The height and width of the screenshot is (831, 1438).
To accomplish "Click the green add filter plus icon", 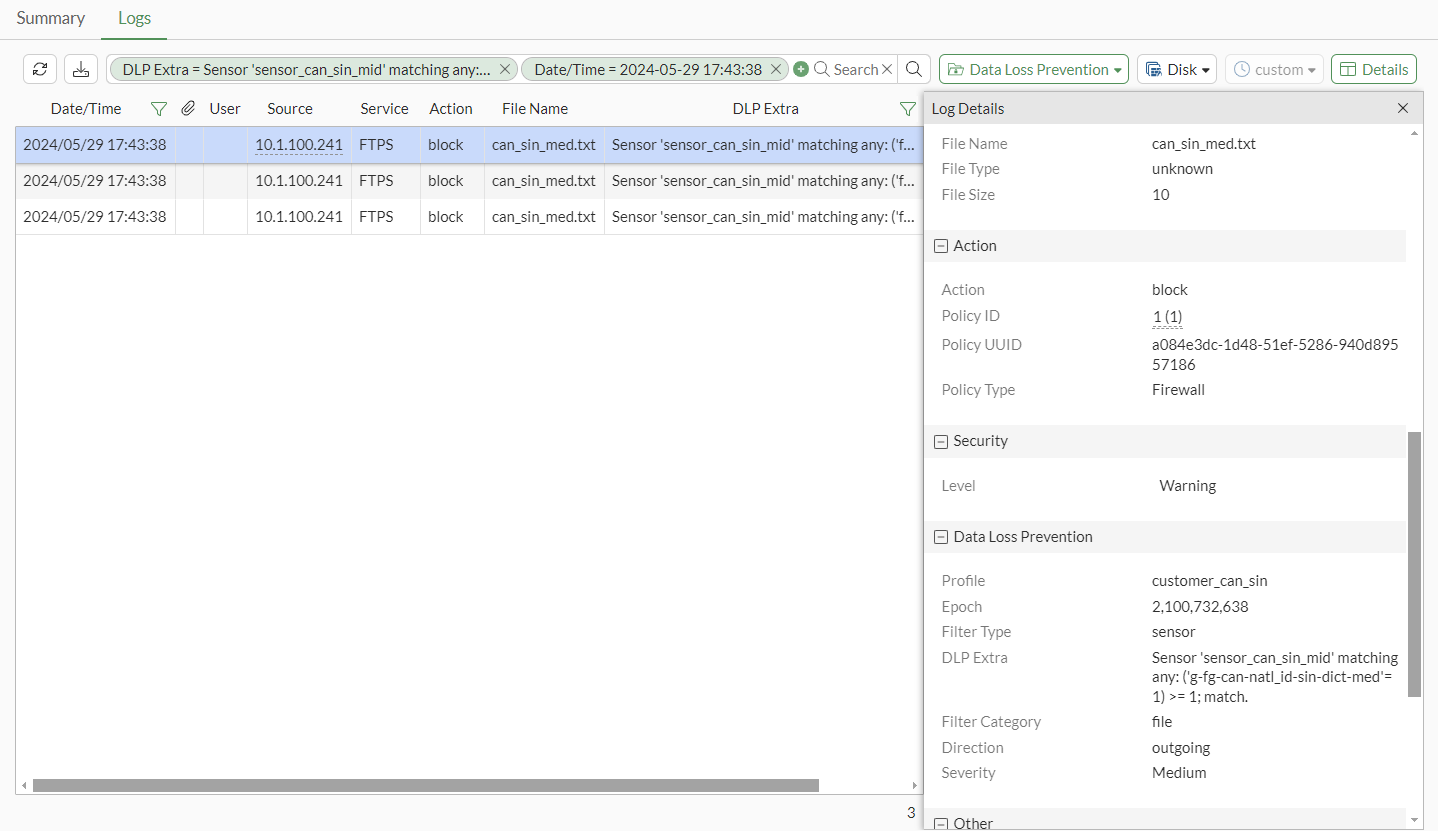I will (801, 69).
